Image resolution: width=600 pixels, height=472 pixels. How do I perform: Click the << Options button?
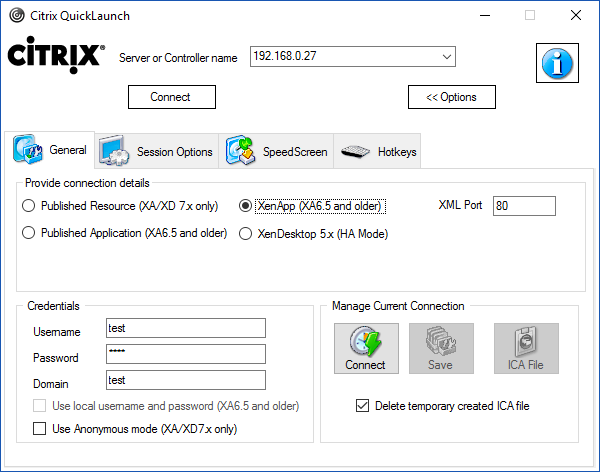(x=451, y=97)
